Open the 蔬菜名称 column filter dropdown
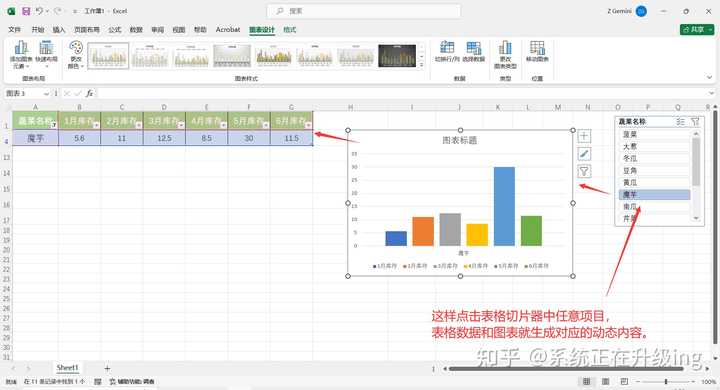 [54, 125]
